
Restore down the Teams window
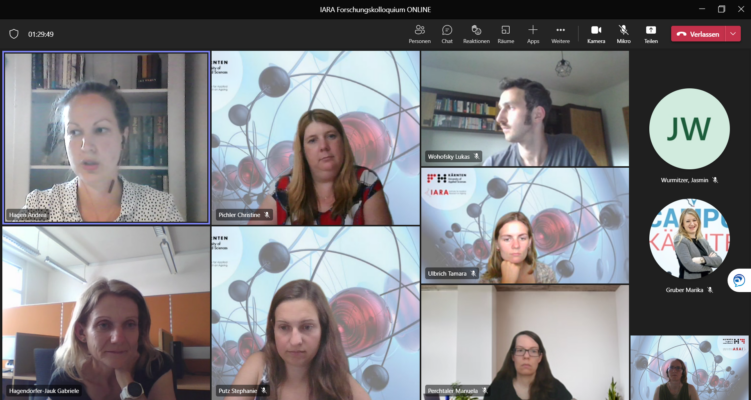pos(721,9)
